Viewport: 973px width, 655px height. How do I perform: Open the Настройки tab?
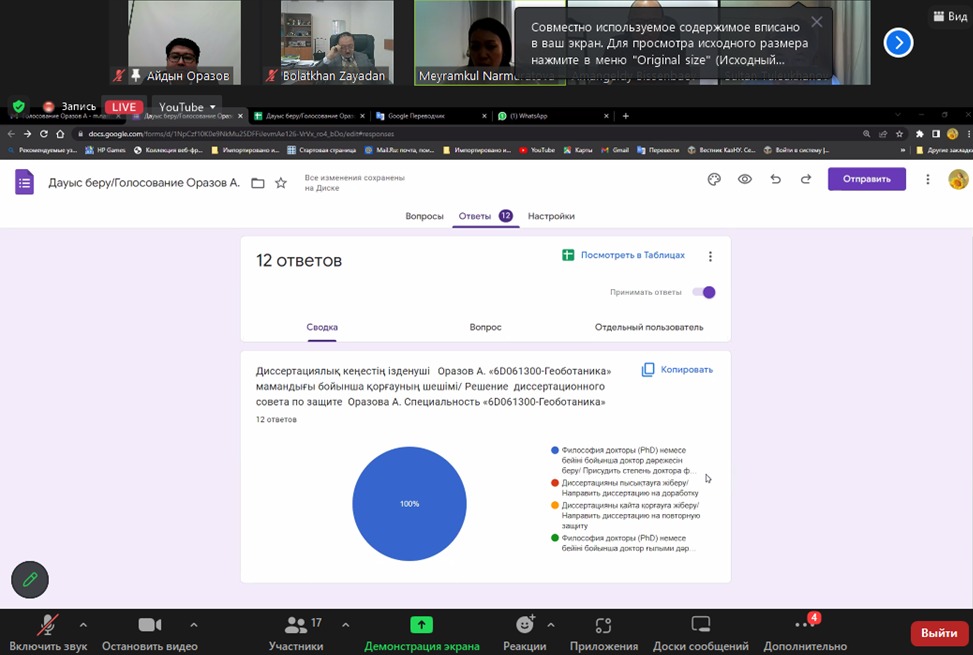point(551,216)
